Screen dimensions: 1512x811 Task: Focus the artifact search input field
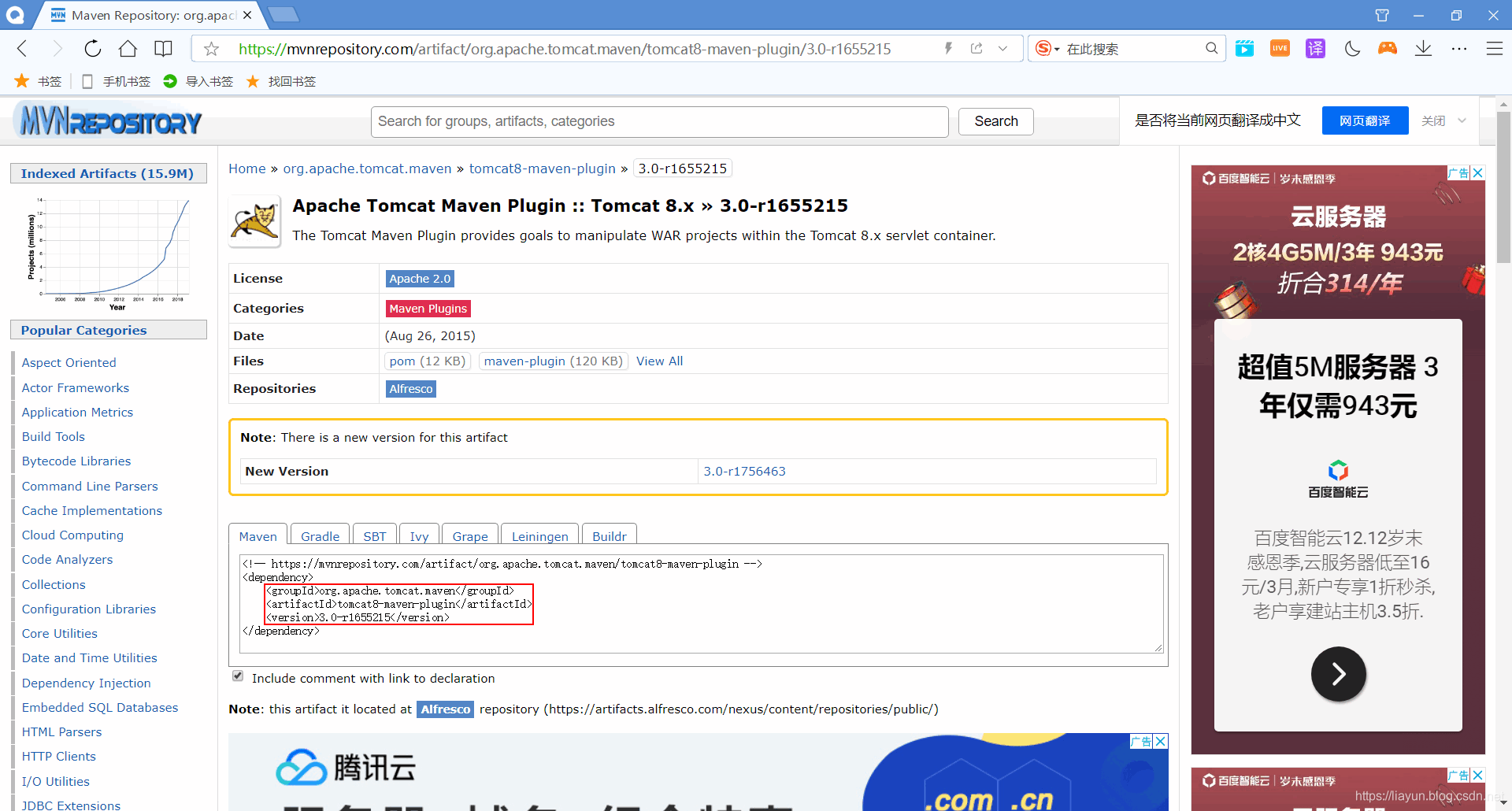659,121
